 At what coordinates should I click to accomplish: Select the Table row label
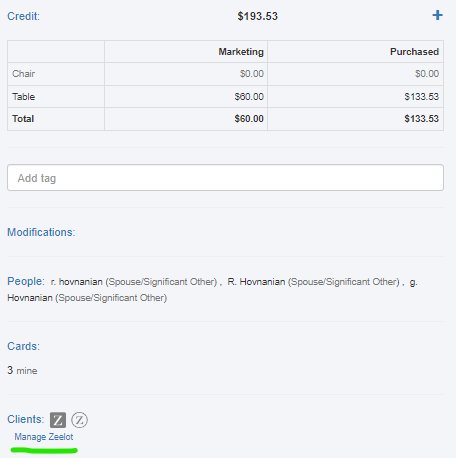[x=23, y=97]
